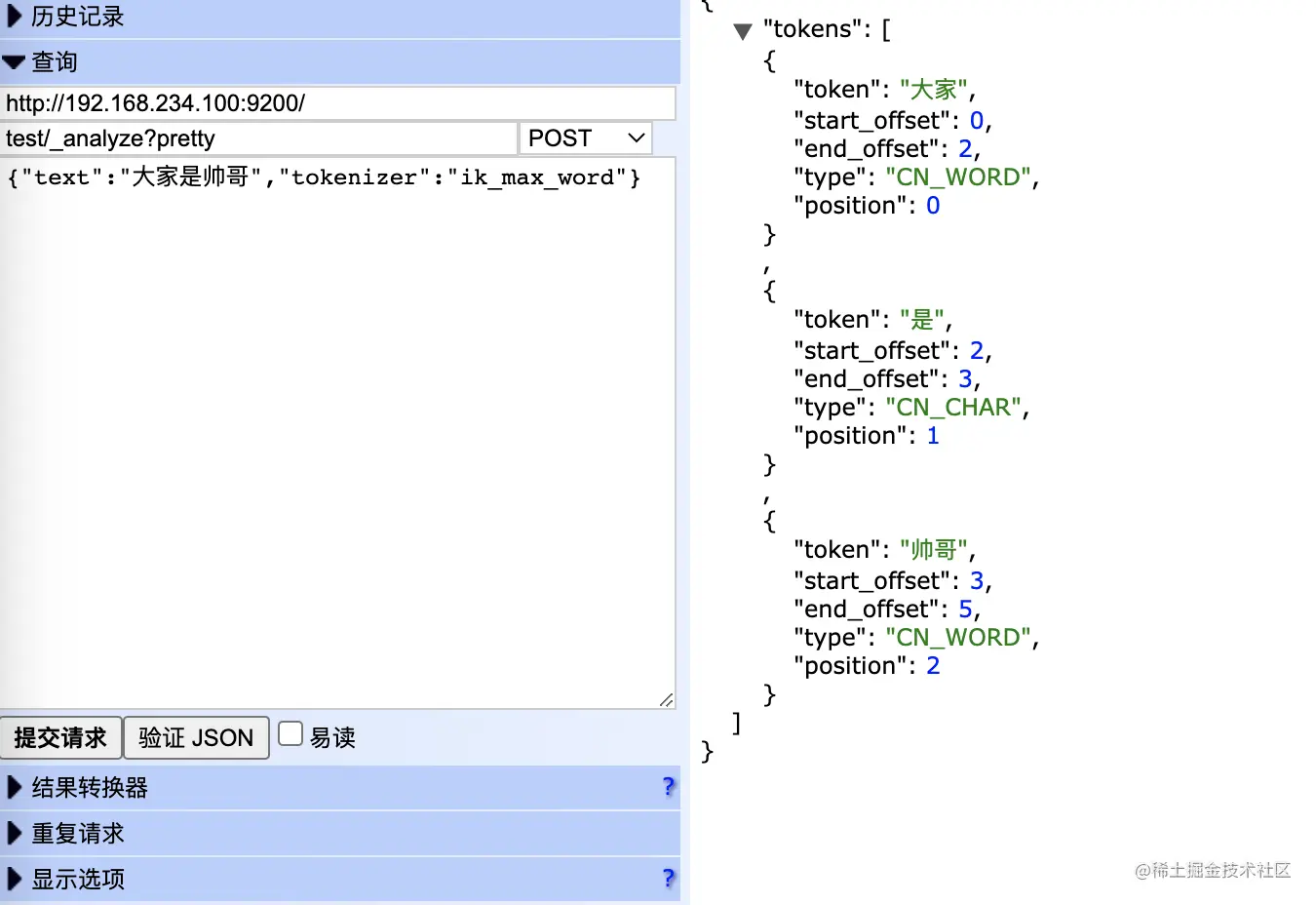Click type "CN_WORD" of 帅哥 token
This screenshot has width=1316, height=905.
[x=958, y=637]
